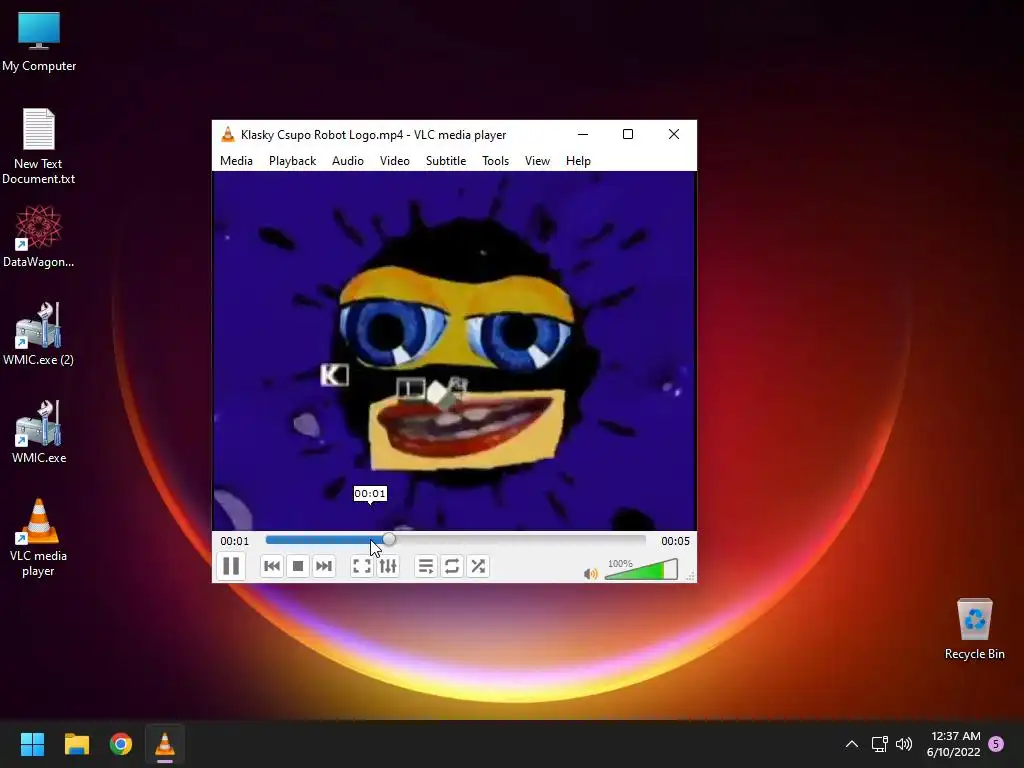The image size is (1024, 768).
Task: Open the Media menu
Action: point(236,161)
